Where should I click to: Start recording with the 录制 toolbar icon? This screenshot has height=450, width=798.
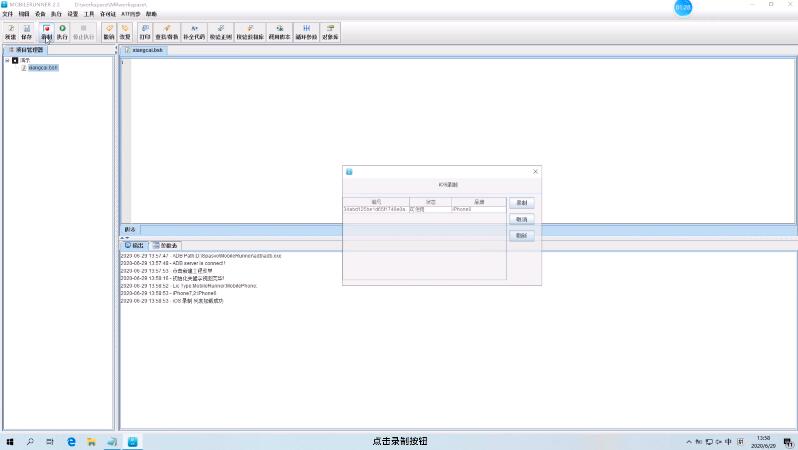46,31
